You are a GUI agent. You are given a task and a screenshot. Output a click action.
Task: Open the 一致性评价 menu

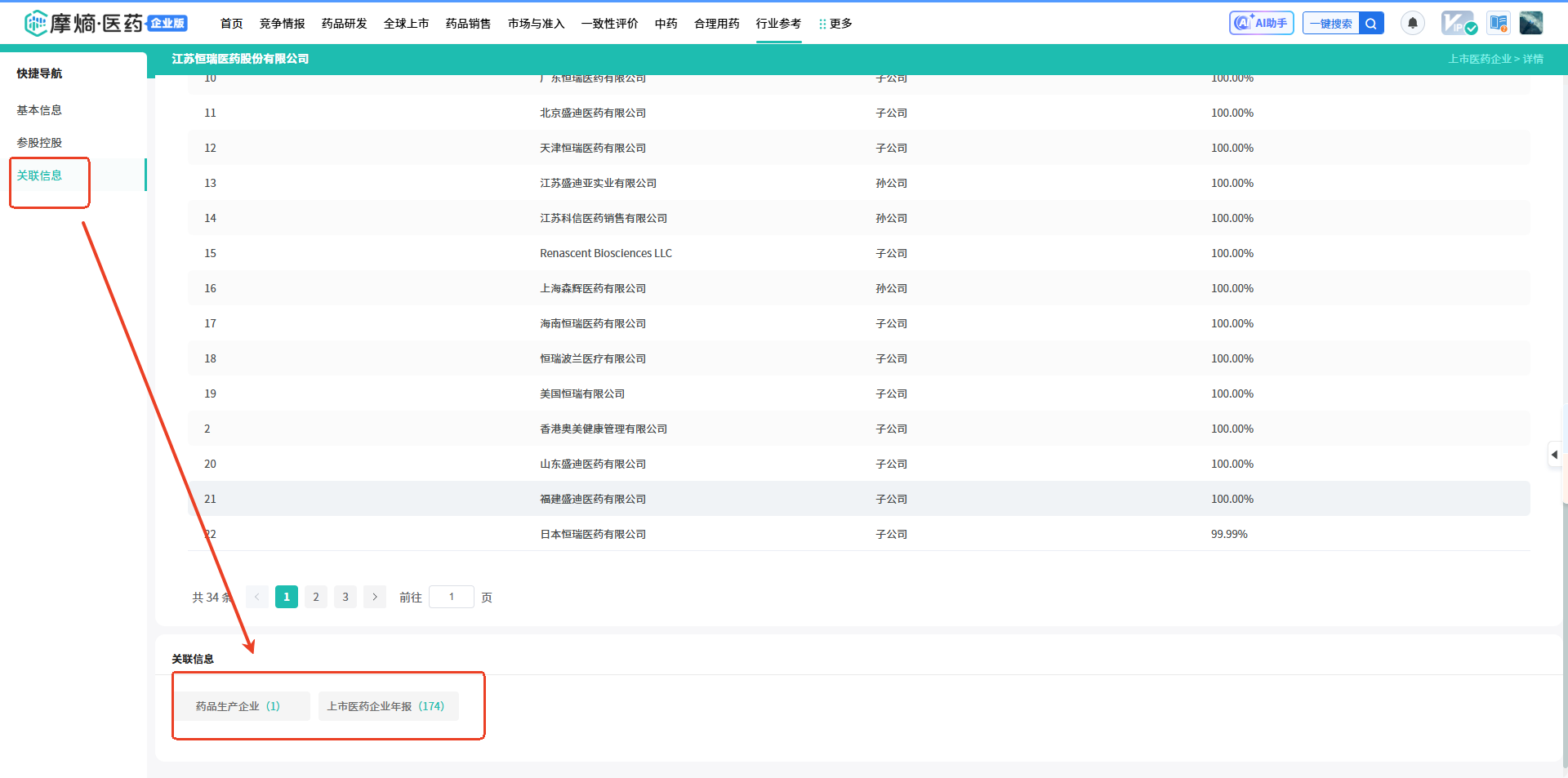[x=610, y=24]
